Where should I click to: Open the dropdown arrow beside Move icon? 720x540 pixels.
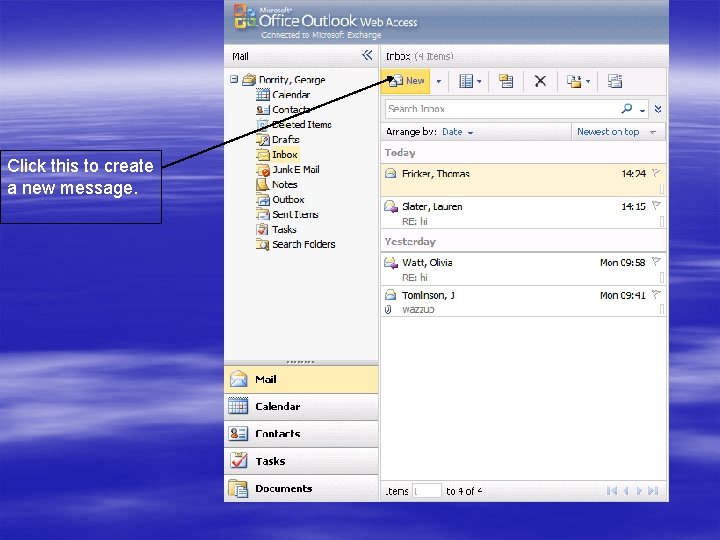(588, 82)
